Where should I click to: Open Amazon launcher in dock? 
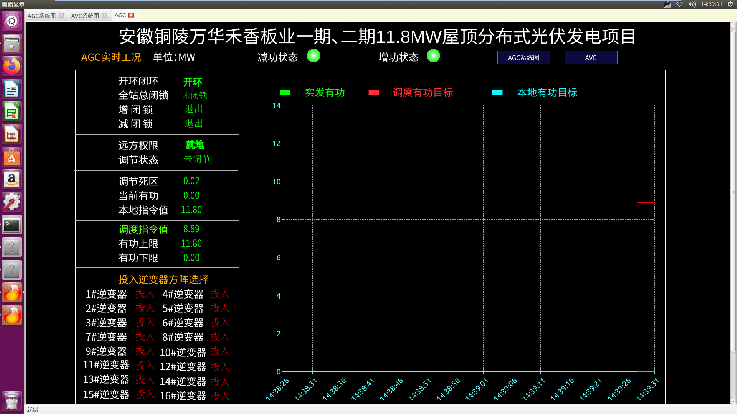tap(12, 179)
